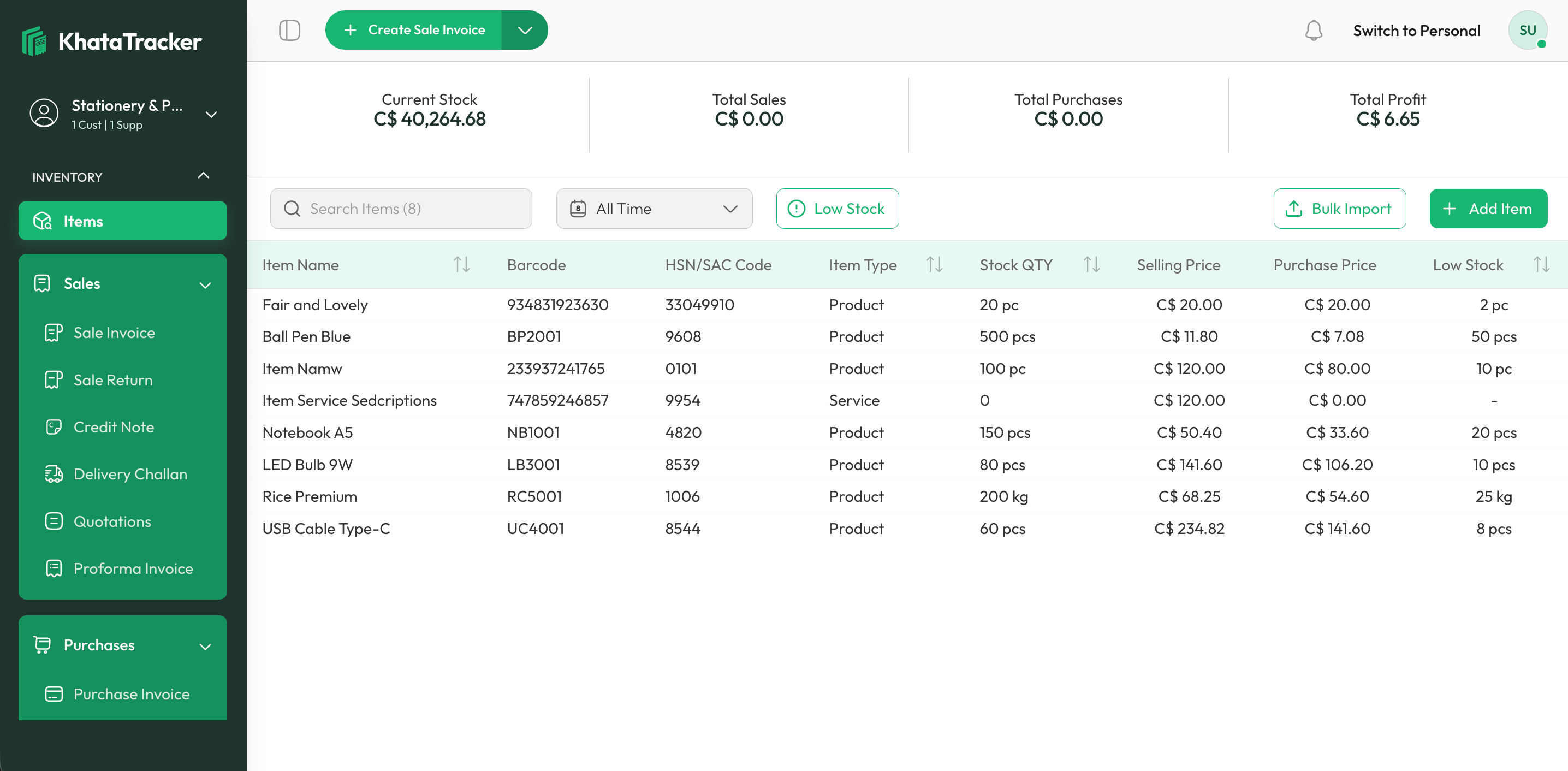Viewport: 1568px width, 771px height.
Task: Select the USB Cable Type-C item
Action: click(x=907, y=529)
